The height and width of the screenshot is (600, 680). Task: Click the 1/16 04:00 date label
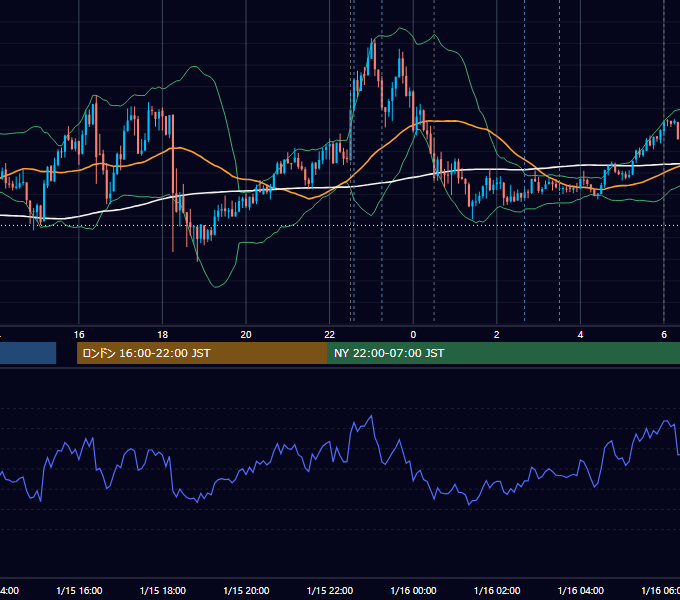[581, 590]
